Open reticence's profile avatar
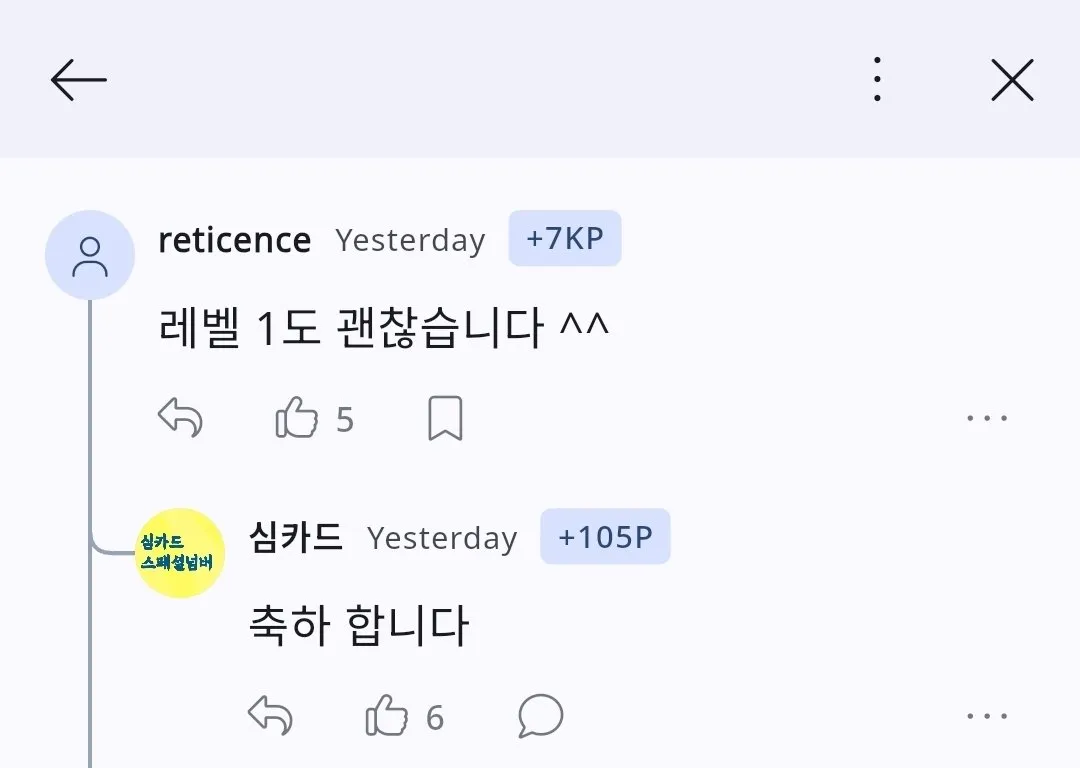The image size is (1080, 768). coord(90,254)
